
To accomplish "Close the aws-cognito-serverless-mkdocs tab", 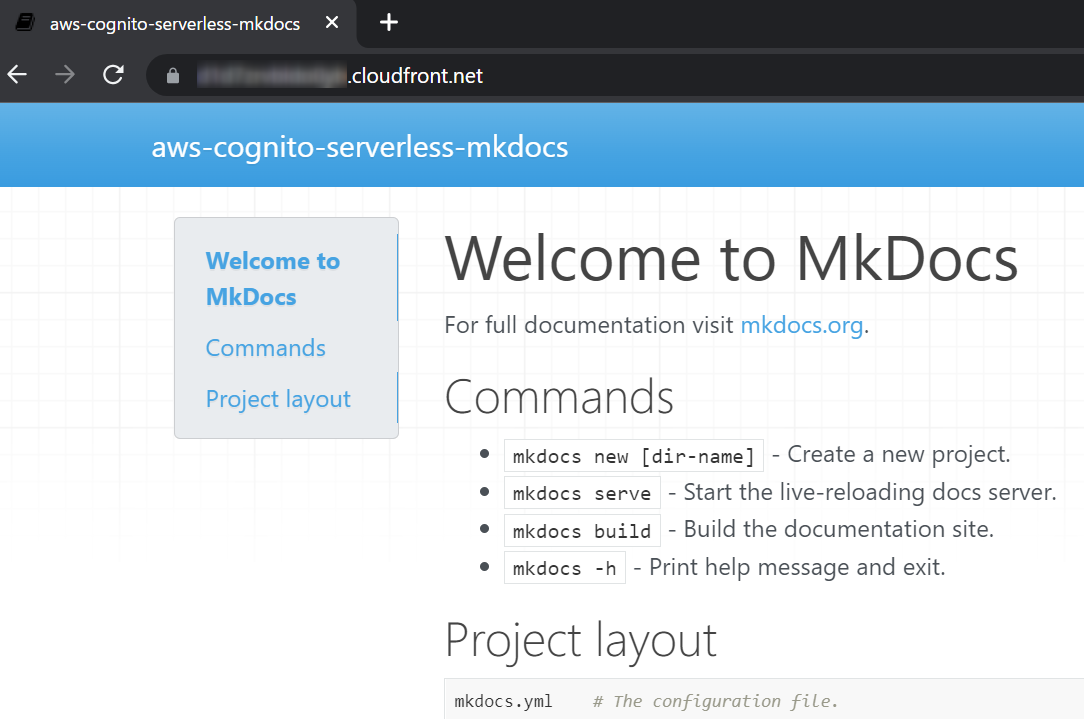I will [x=332, y=23].
